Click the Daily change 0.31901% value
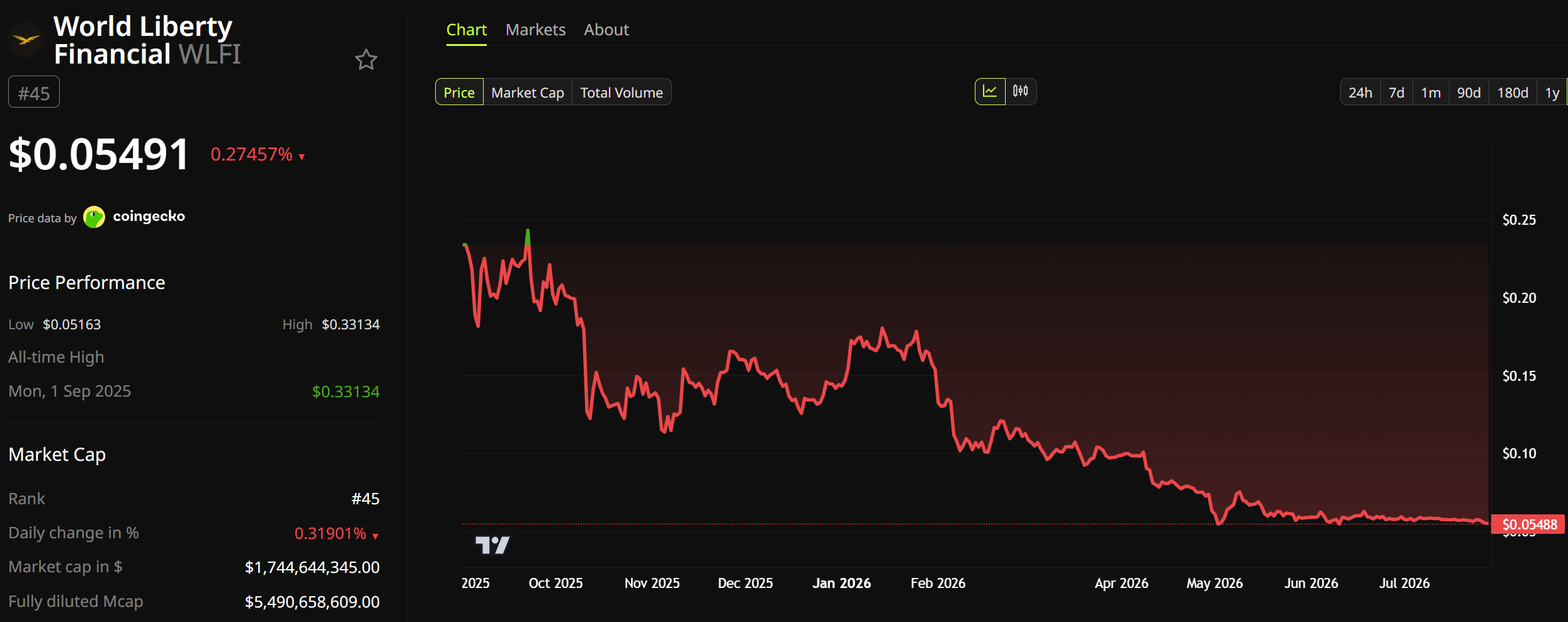This screenshot has width=1568, height=622. coord(331,533)
